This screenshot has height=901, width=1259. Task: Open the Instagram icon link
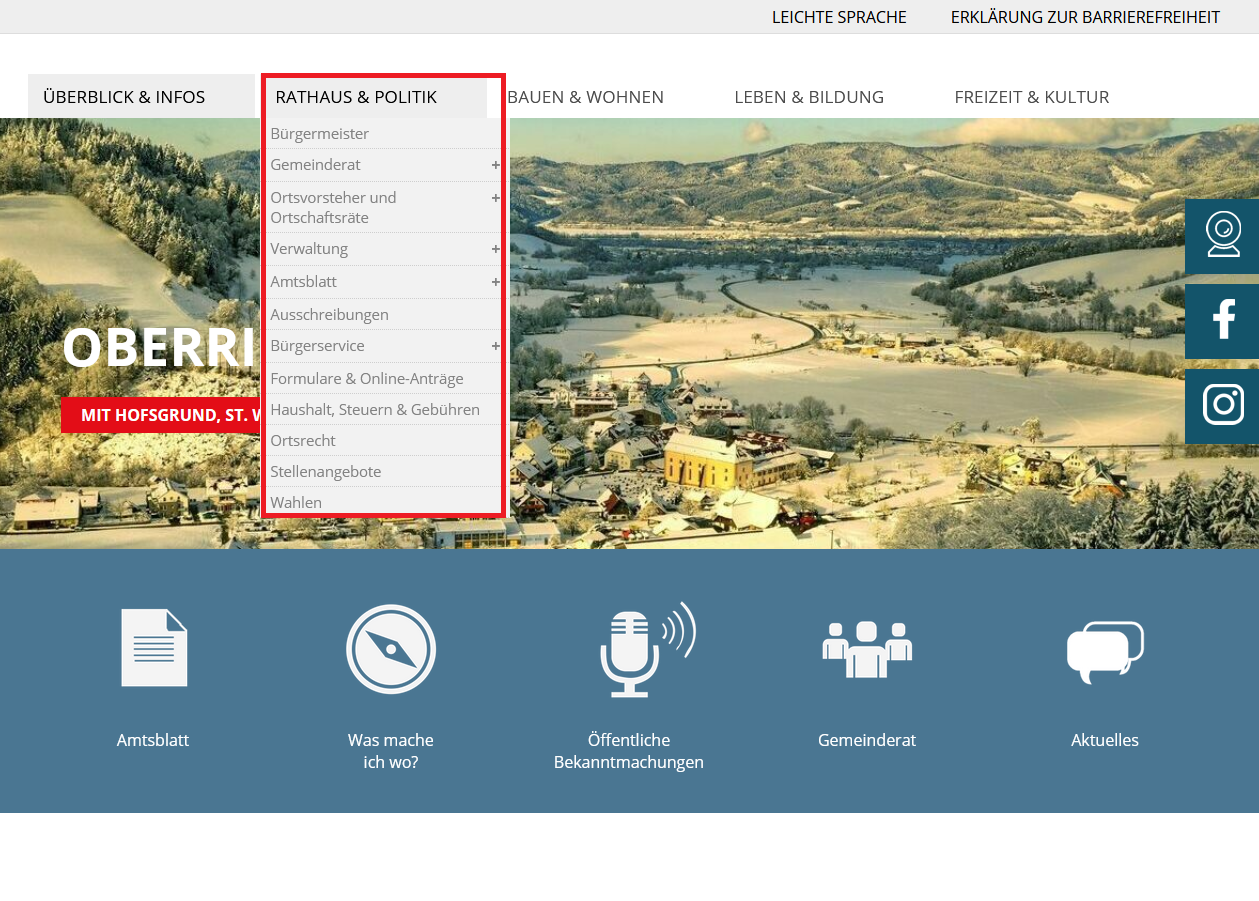[1222, 406]
